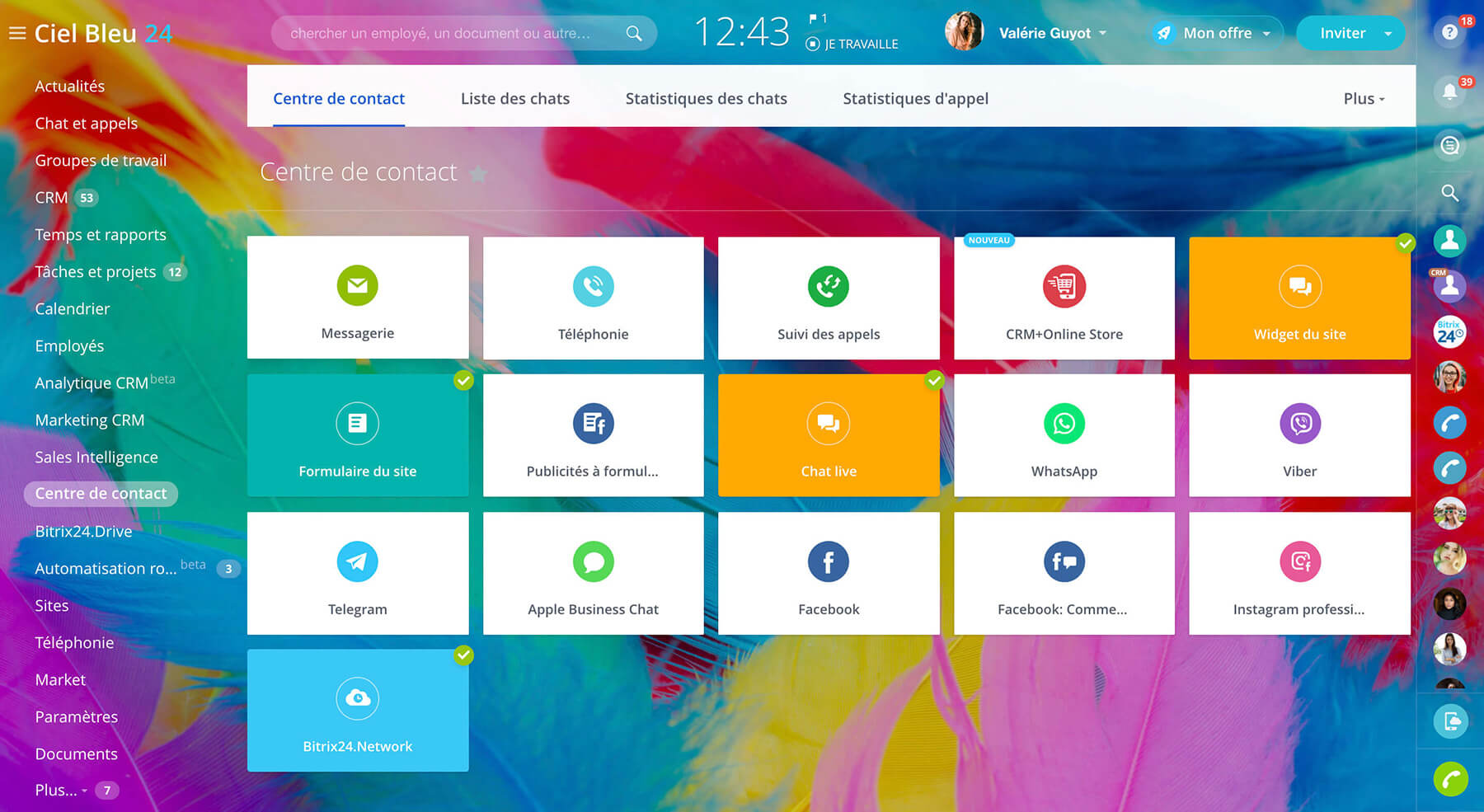
Task: Open Formulaire du site tile
Action: pos(358,435)
